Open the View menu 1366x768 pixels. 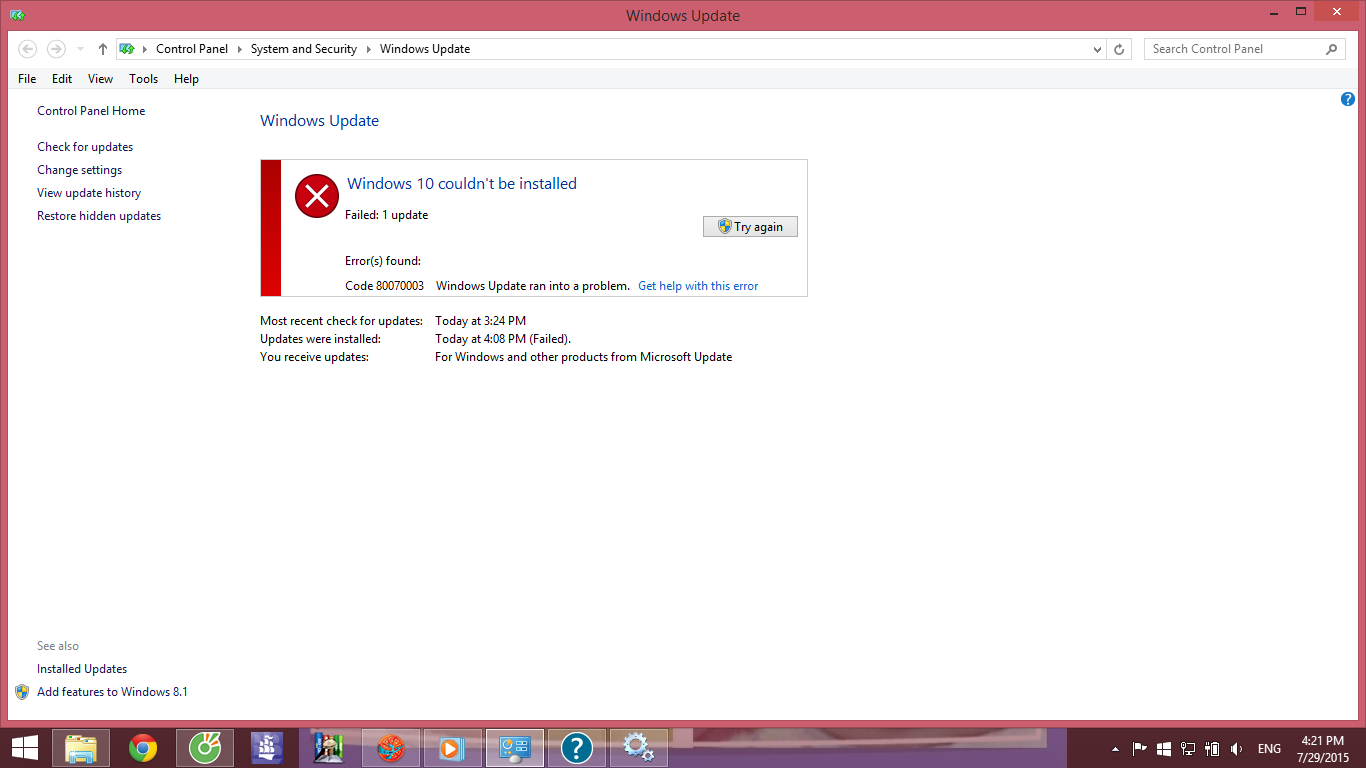[100, 79]
